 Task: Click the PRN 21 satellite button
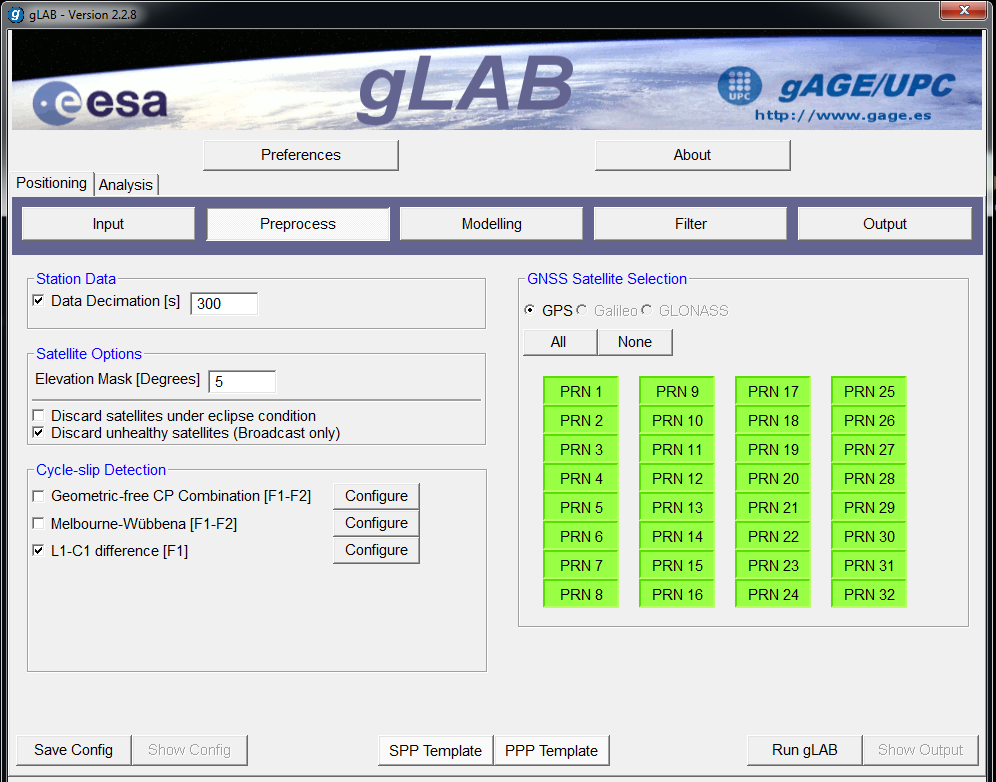coord(772,508)
